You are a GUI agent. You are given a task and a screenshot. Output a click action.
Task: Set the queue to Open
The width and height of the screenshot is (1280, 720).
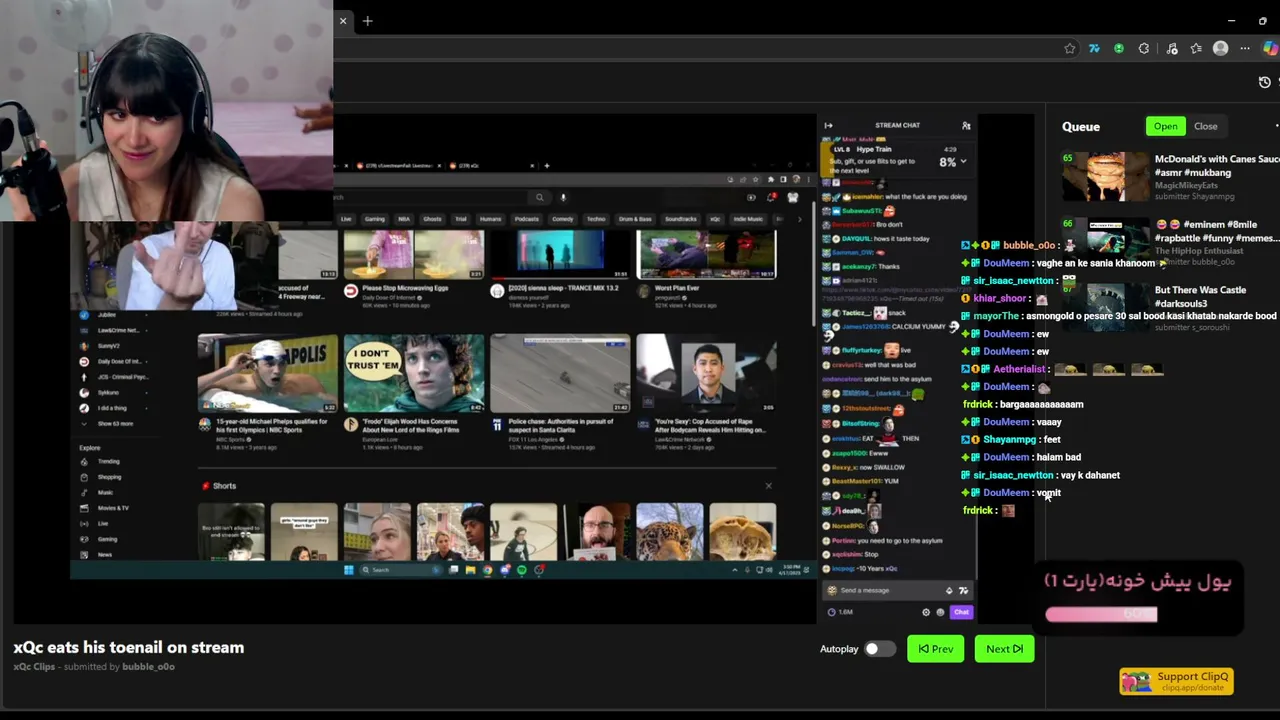[1165, 126]
